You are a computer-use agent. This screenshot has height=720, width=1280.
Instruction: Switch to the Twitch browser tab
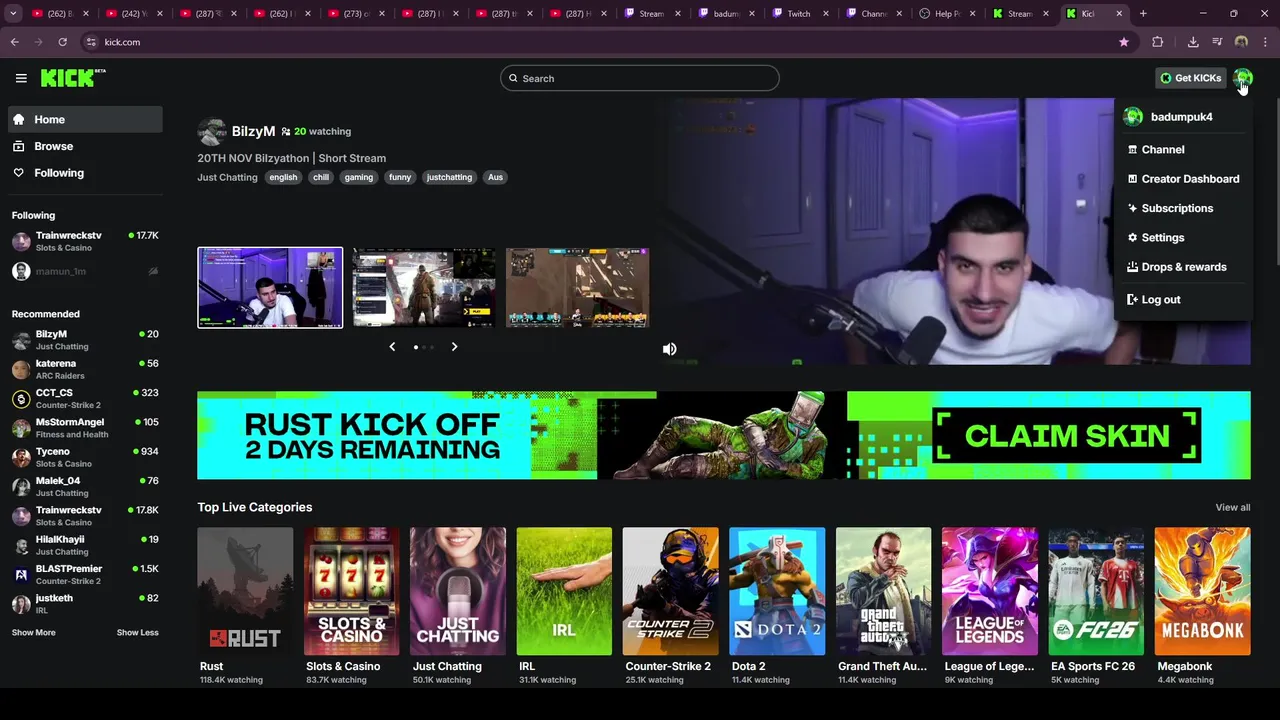pyautogui.click(x=800, y=14)
